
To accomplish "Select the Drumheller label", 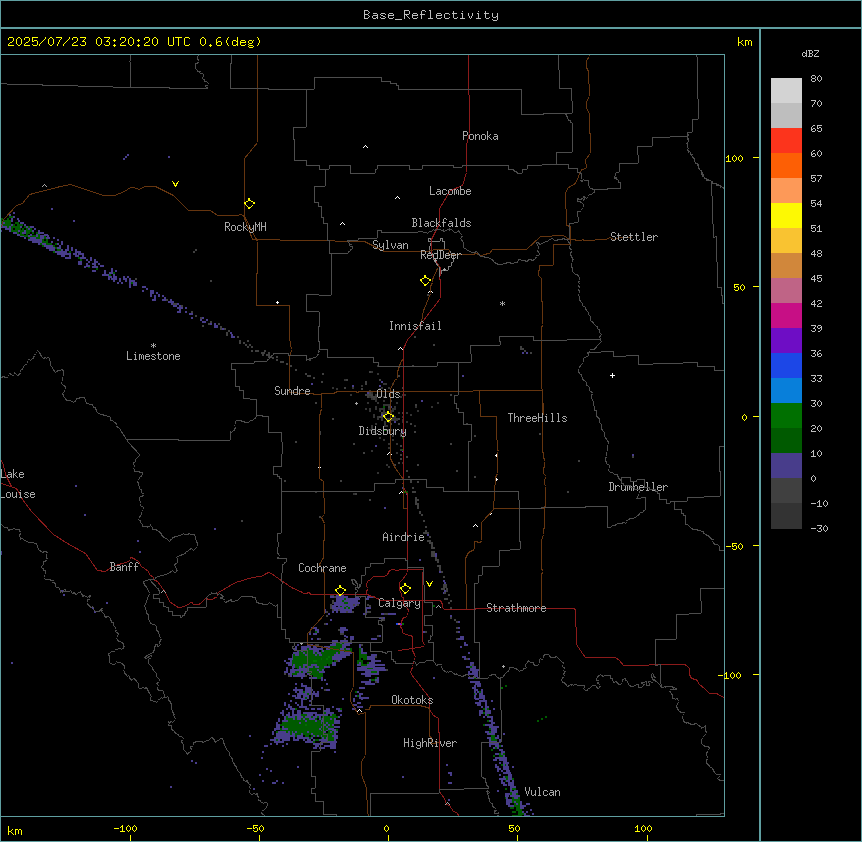I will point(638,487).
